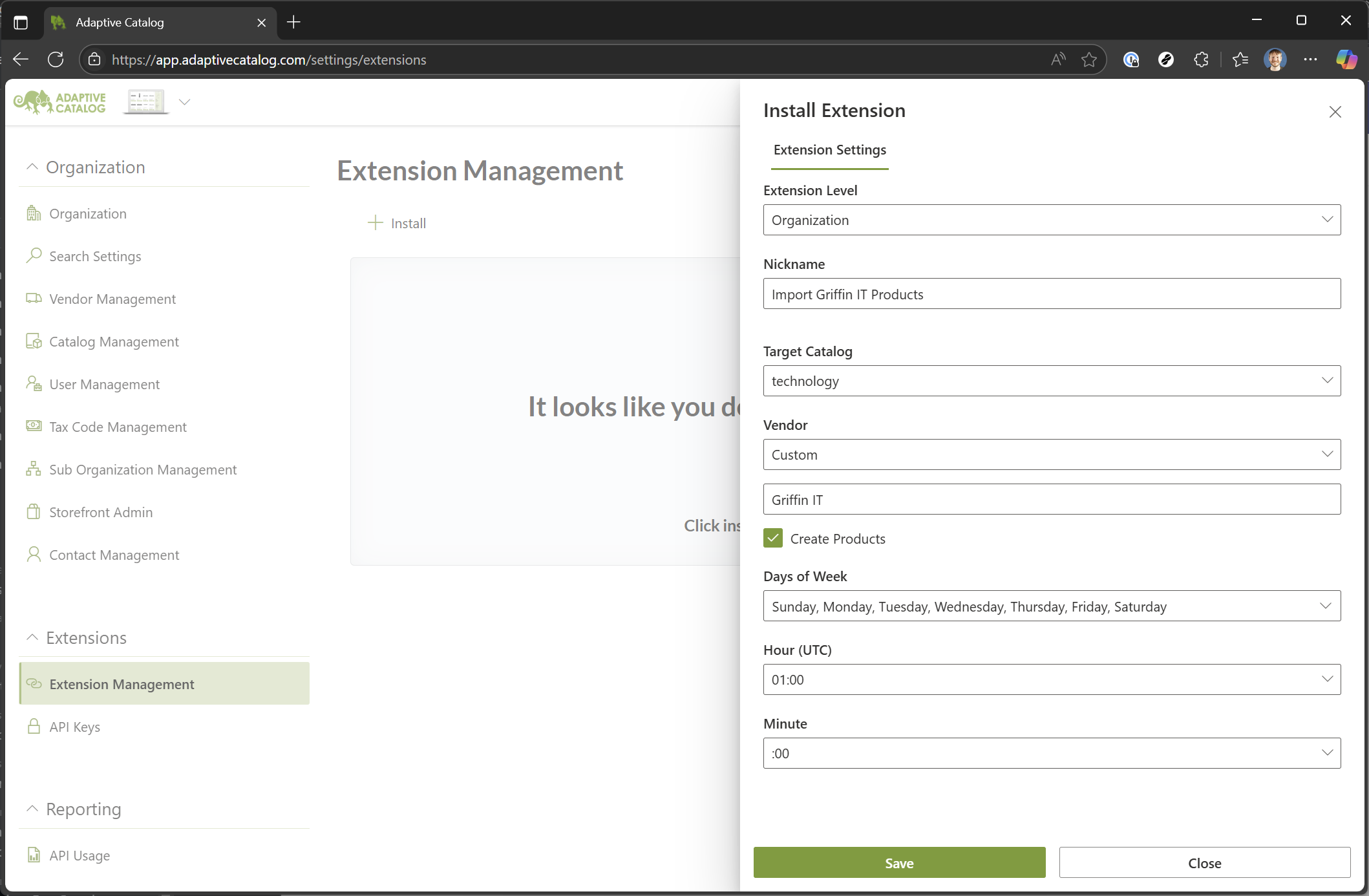Open Storefront Admin bag icon
The height and width of the screenshot is (896, 1369).
pos(34,512)
